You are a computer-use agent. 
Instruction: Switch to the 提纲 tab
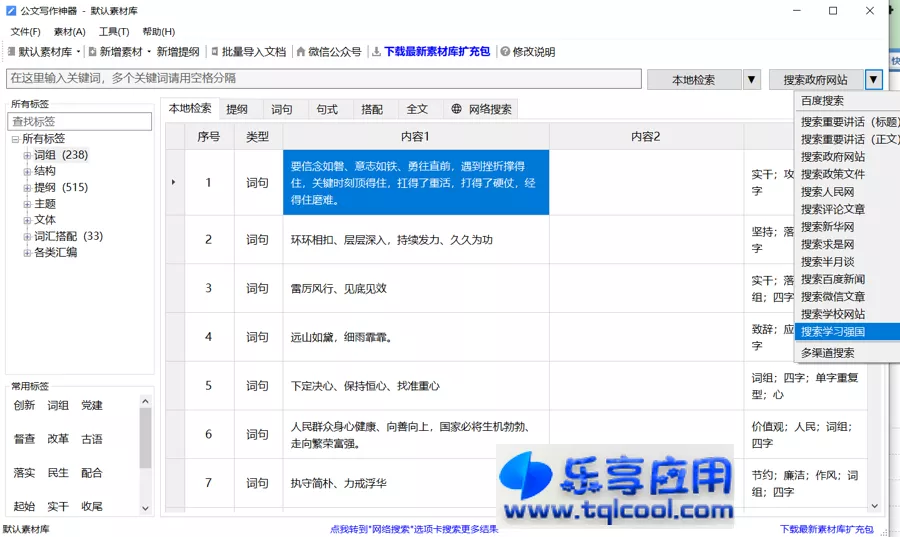pos(237,109)
